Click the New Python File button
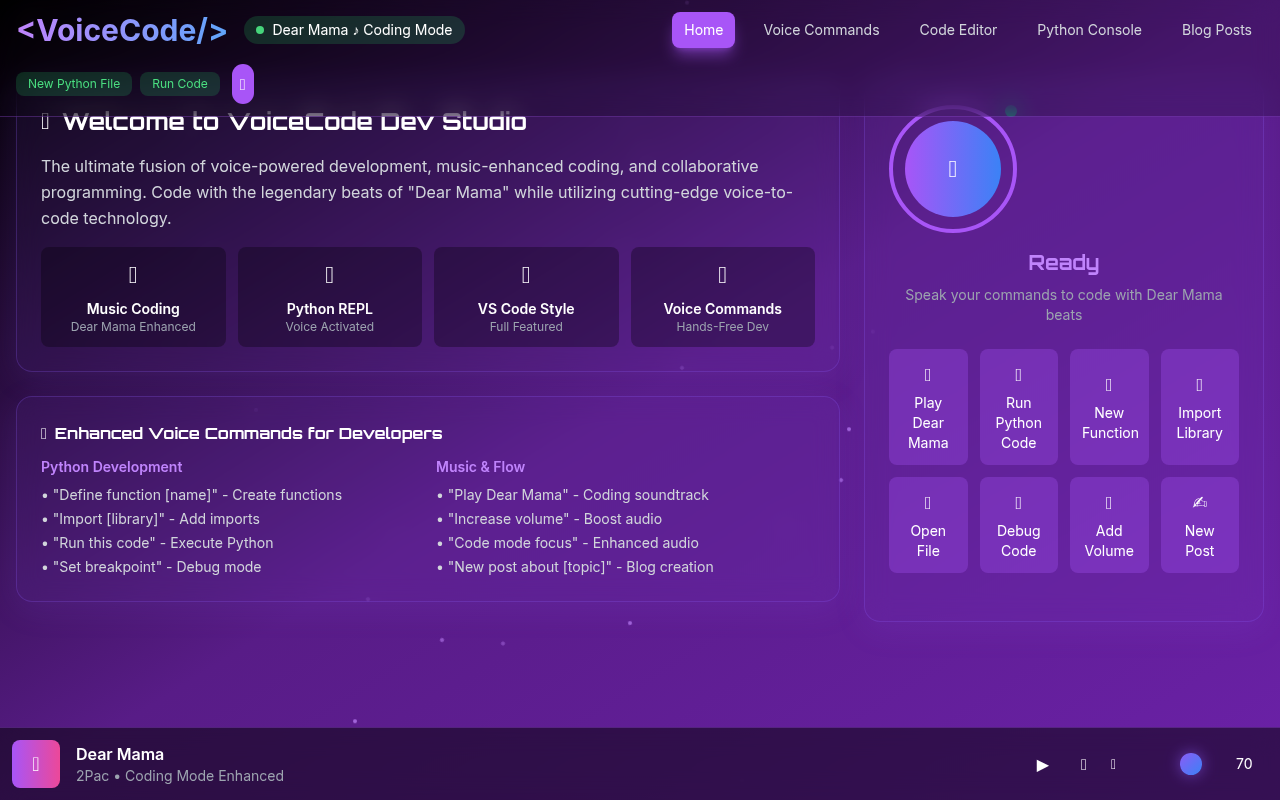 click(74, 84)
